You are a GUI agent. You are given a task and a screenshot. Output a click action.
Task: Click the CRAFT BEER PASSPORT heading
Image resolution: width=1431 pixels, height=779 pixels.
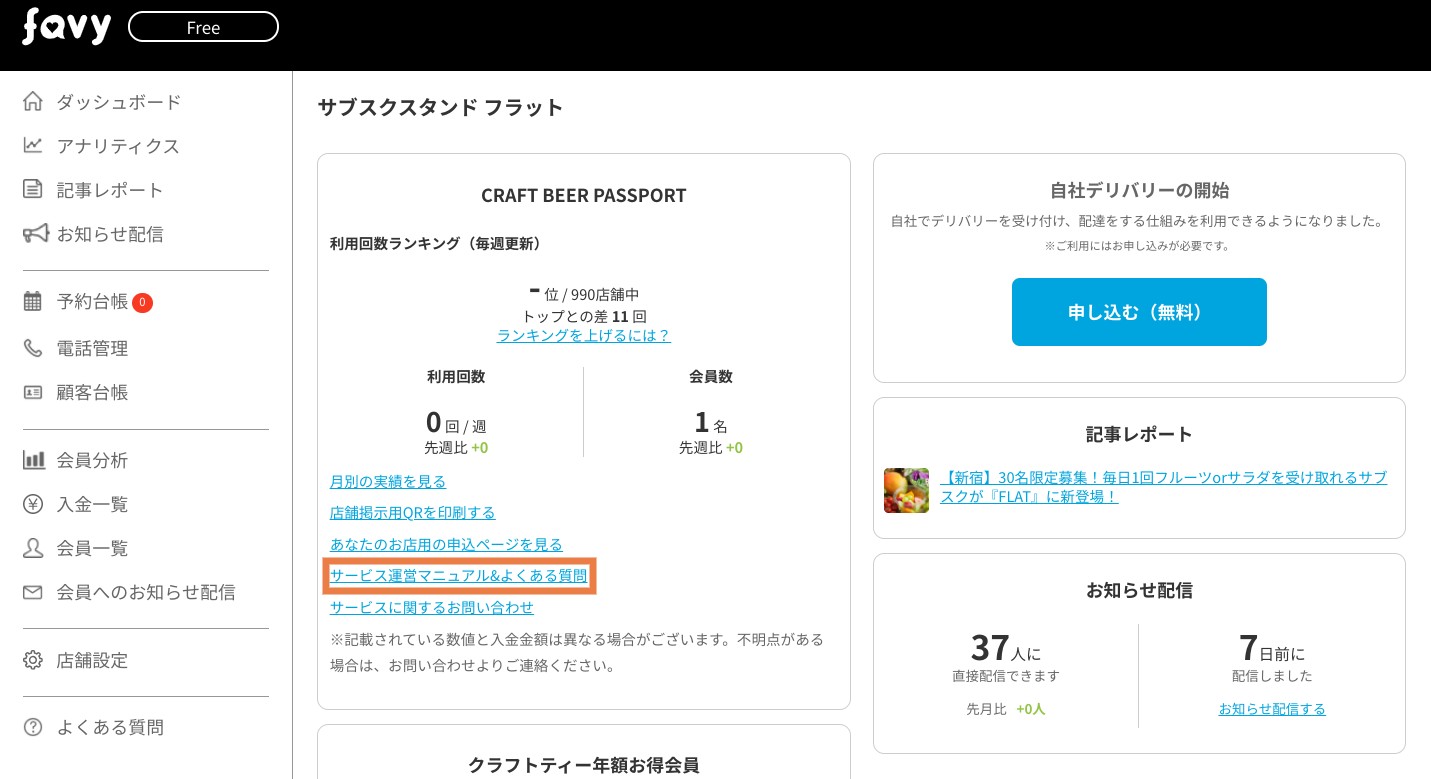pyautogui.click(x=584, y=195)
